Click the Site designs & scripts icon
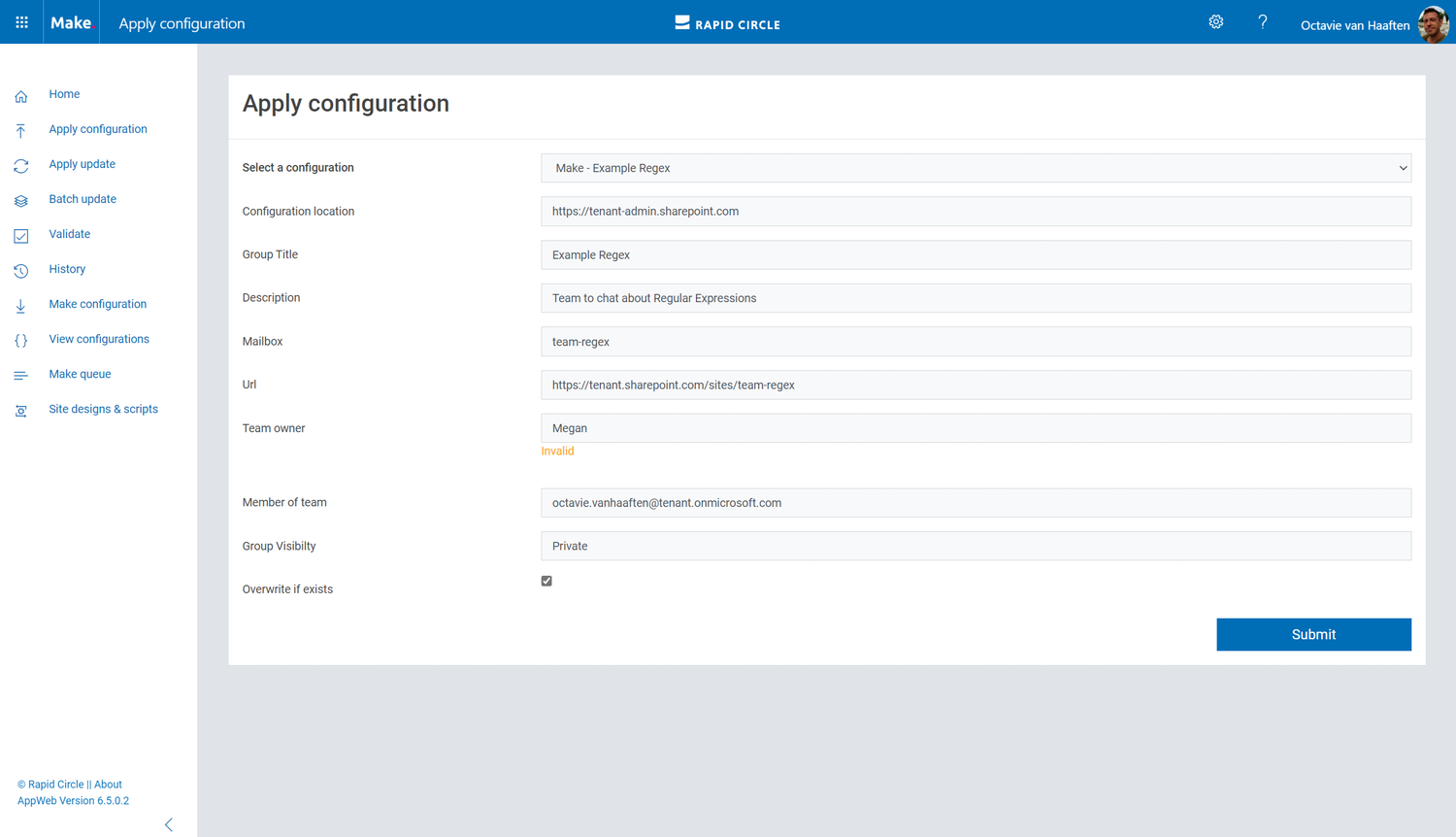The image size is (1456, 837). [x=21, y=411]
